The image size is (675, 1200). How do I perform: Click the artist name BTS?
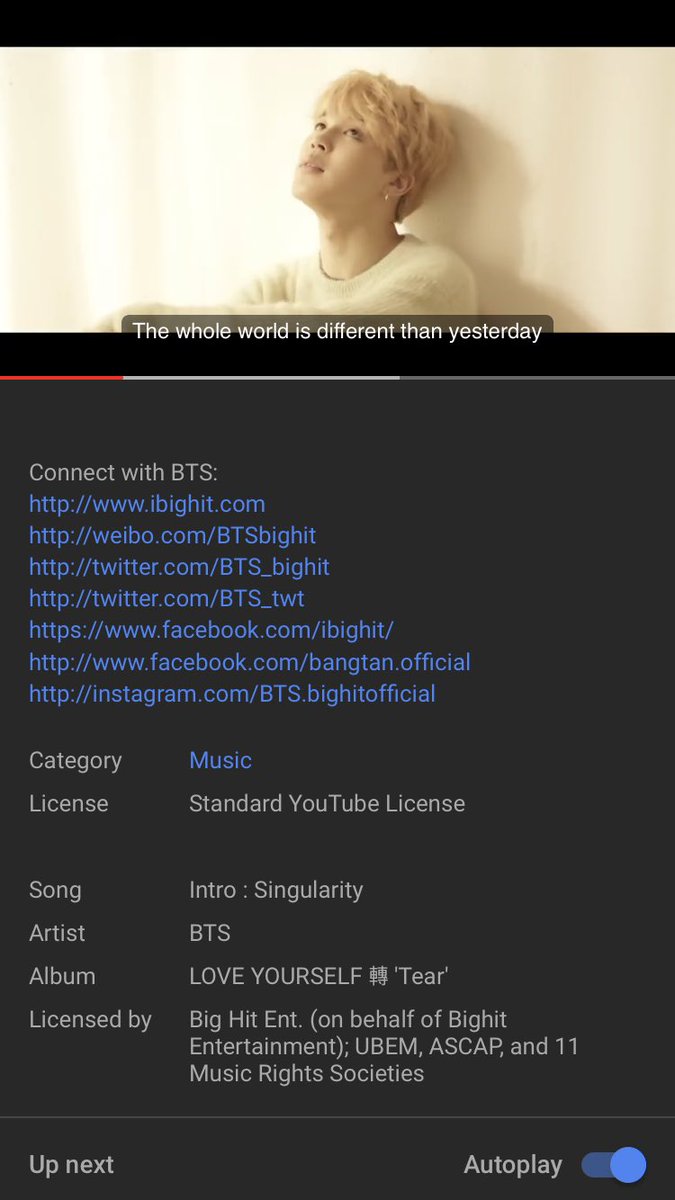(210, 933)
